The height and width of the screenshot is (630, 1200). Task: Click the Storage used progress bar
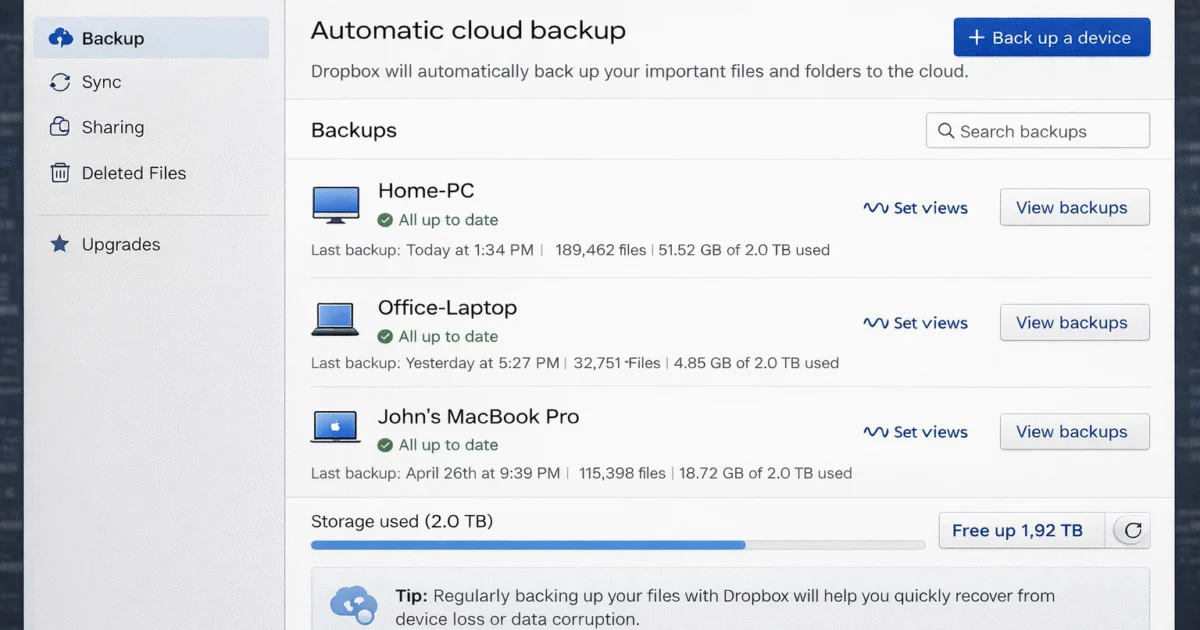tap(618, 545)
